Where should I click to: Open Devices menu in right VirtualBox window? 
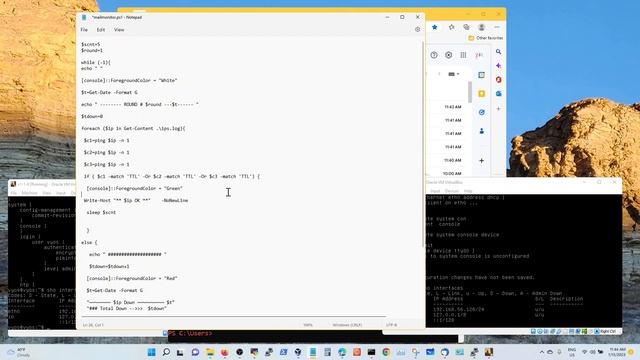(452, 191)
